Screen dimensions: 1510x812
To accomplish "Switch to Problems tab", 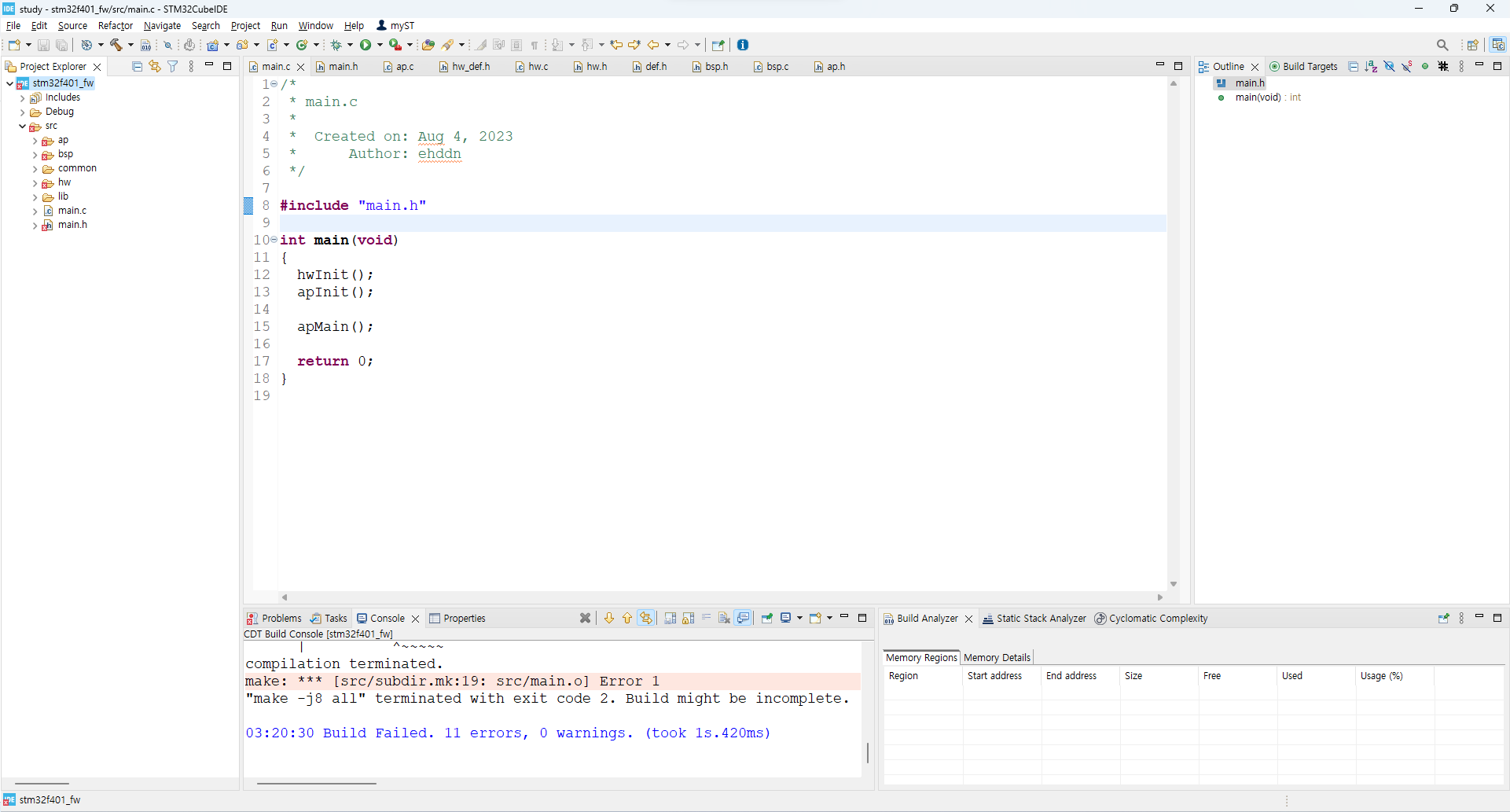I will point(274,619).
